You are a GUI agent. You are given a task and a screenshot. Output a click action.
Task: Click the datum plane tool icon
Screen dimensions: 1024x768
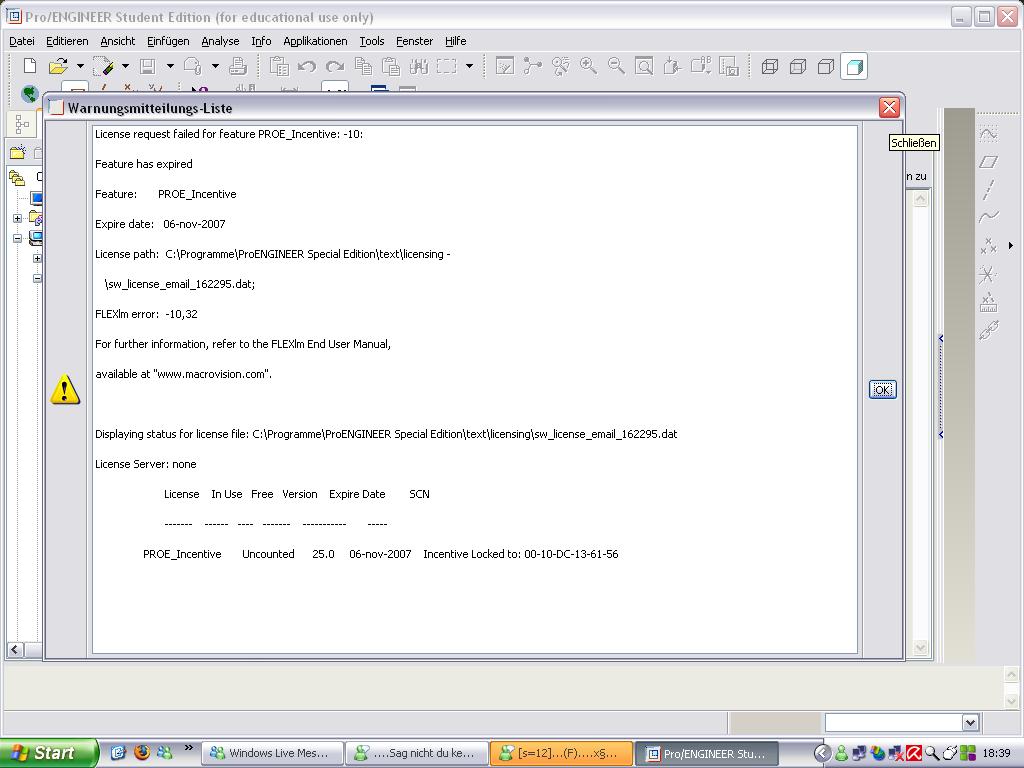989,161
